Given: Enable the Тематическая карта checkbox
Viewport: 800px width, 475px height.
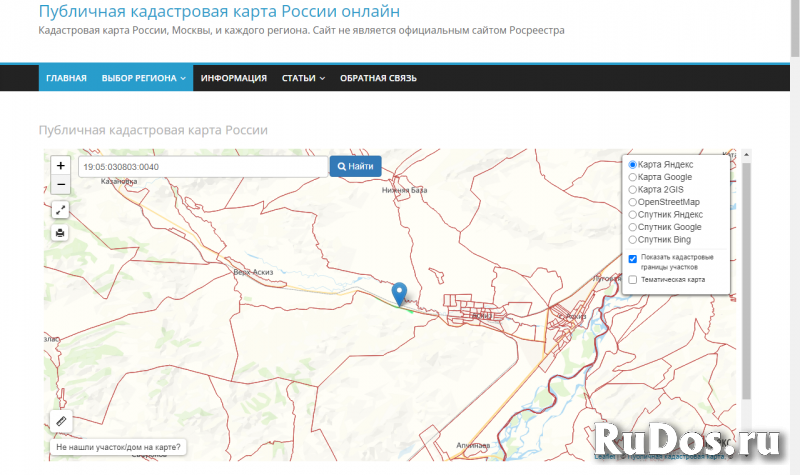Looking at the screenshot, I should pos(633,280).
